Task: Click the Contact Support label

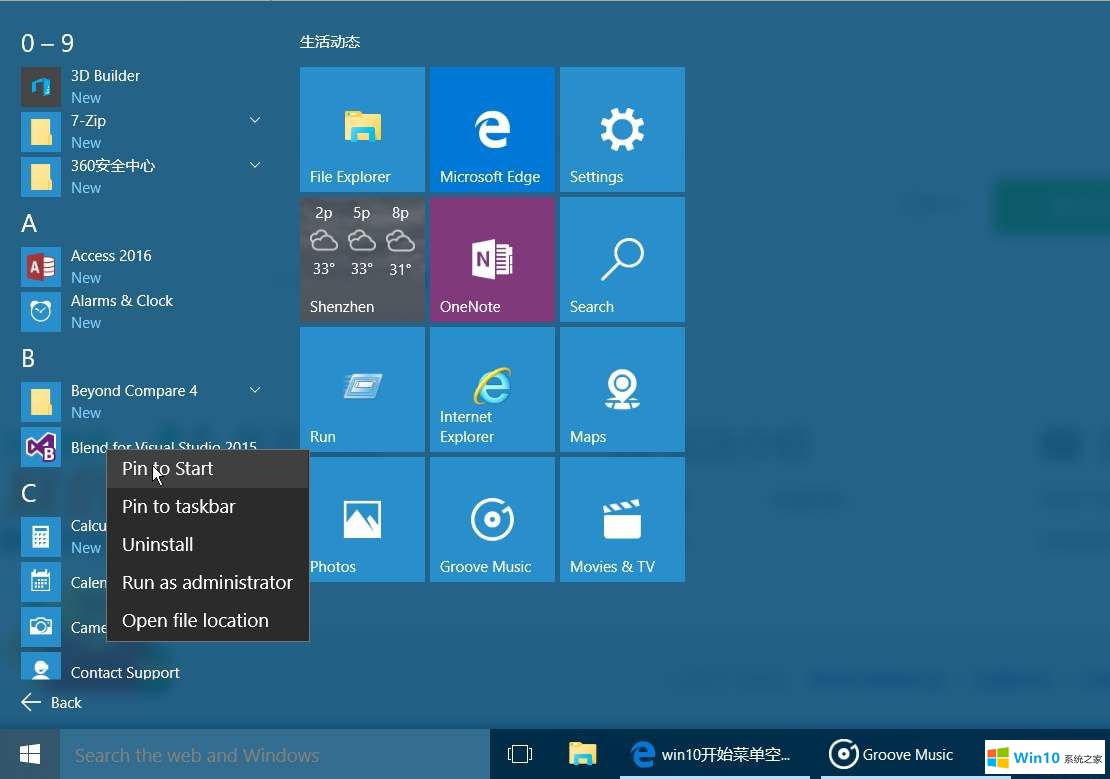Action: [125, 673]
